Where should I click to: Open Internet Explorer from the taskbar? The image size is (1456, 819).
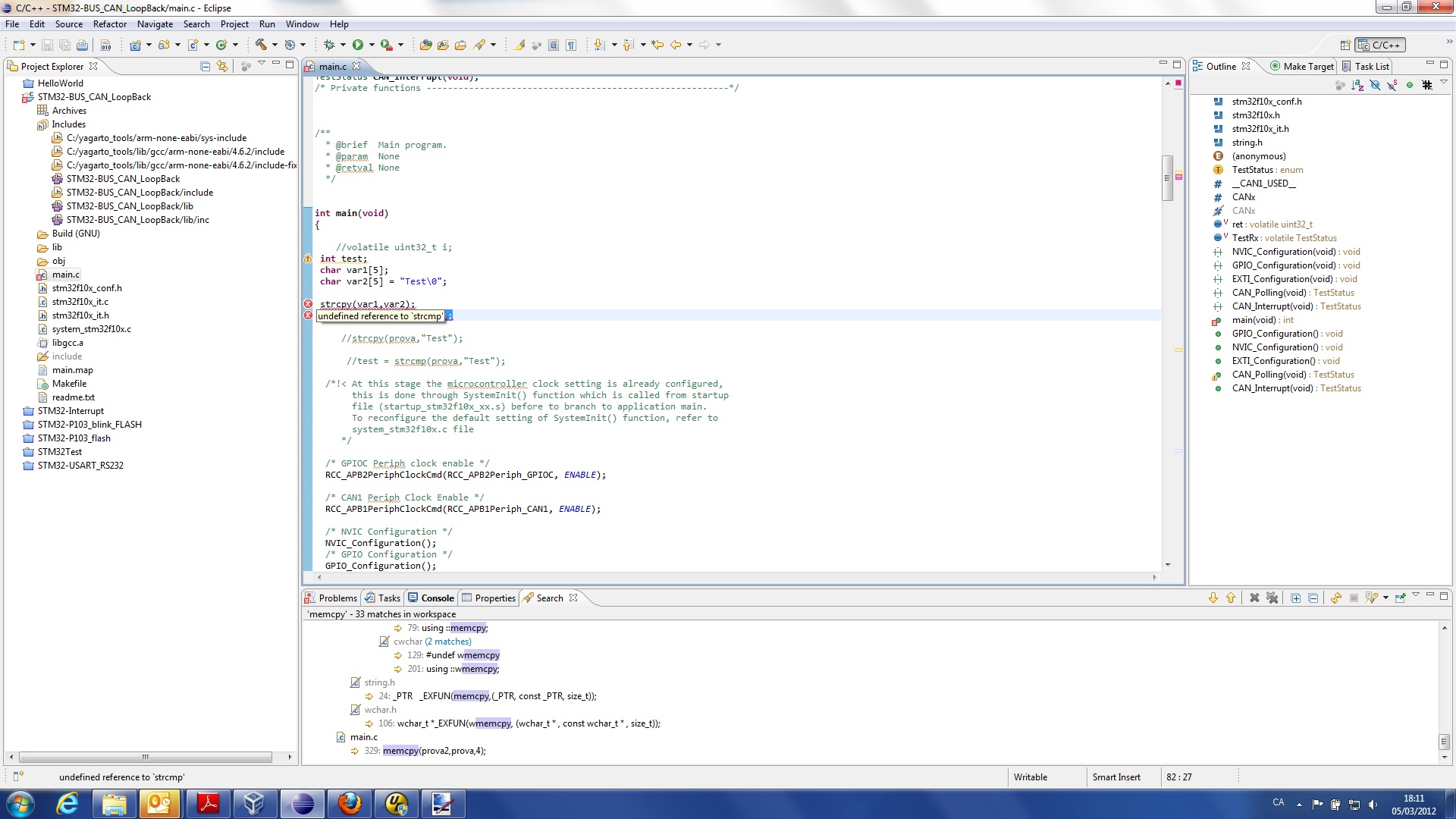pyautogui.click(x=67, y=804)
